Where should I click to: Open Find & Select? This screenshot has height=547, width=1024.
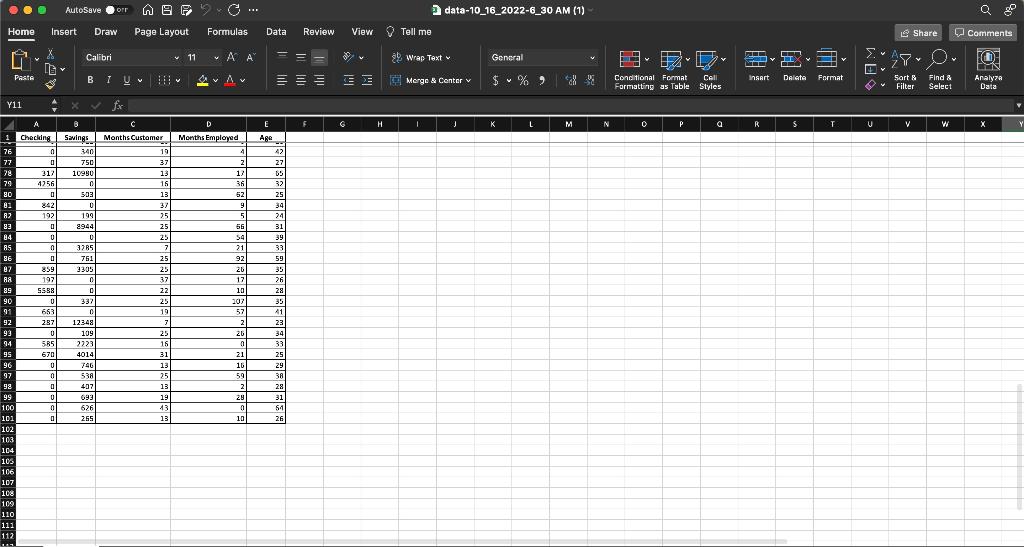pyautogui.click(x=940, y=70)
